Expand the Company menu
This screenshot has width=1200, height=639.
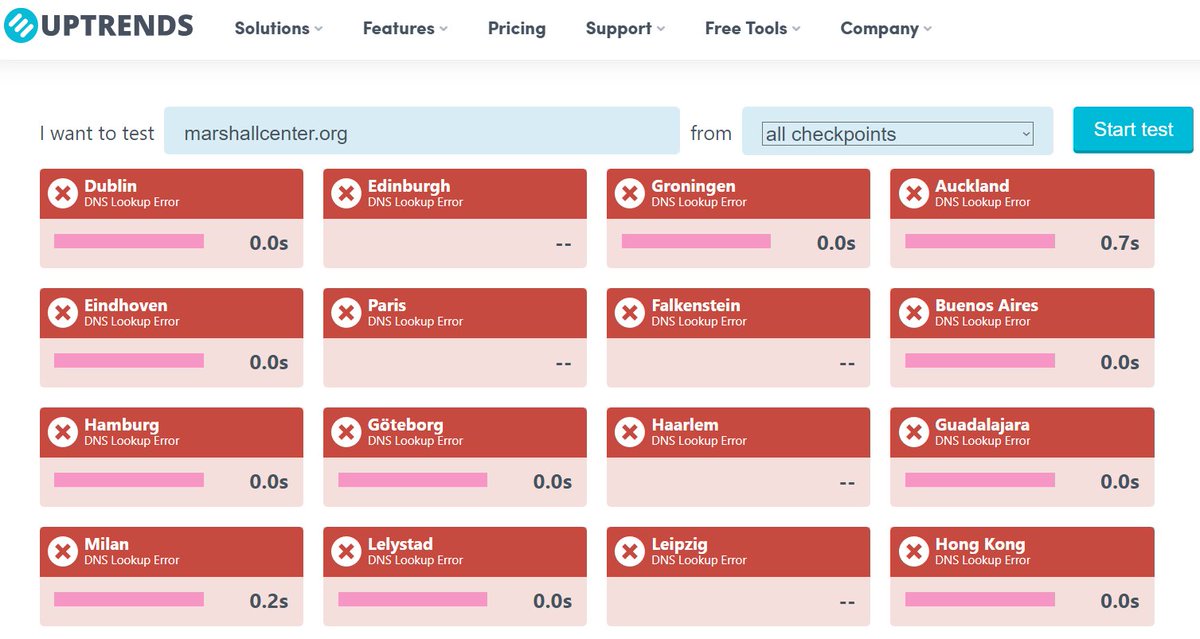[886, 28]
